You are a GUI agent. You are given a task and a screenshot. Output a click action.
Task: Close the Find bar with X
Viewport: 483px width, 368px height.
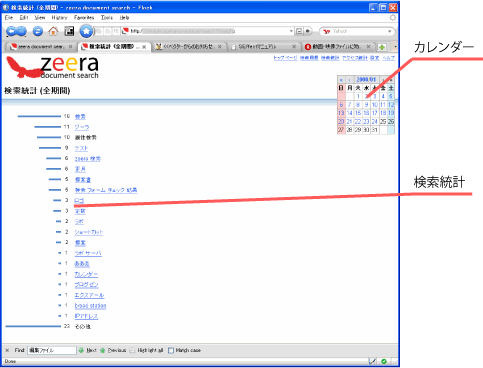7,350
